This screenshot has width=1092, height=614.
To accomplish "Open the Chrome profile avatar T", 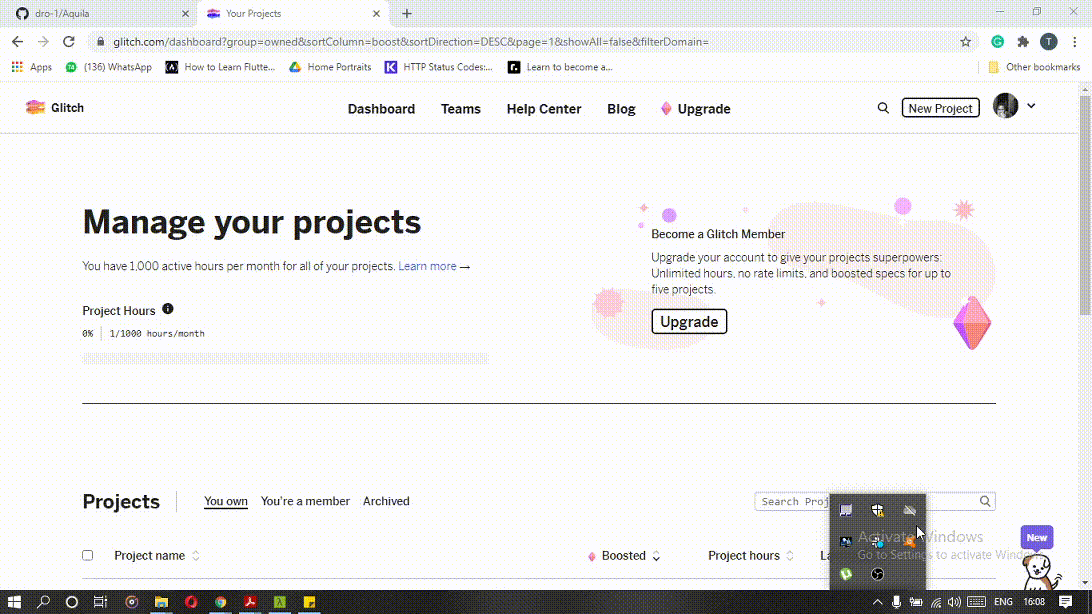I will click(1048, 42).
